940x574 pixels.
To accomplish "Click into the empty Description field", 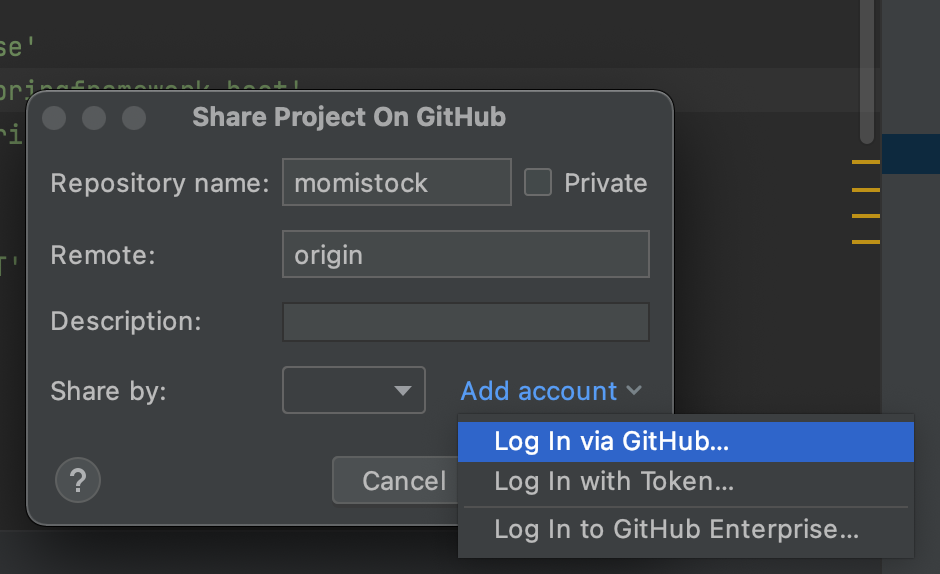I will pyautogui.click(x=466, y=322).
